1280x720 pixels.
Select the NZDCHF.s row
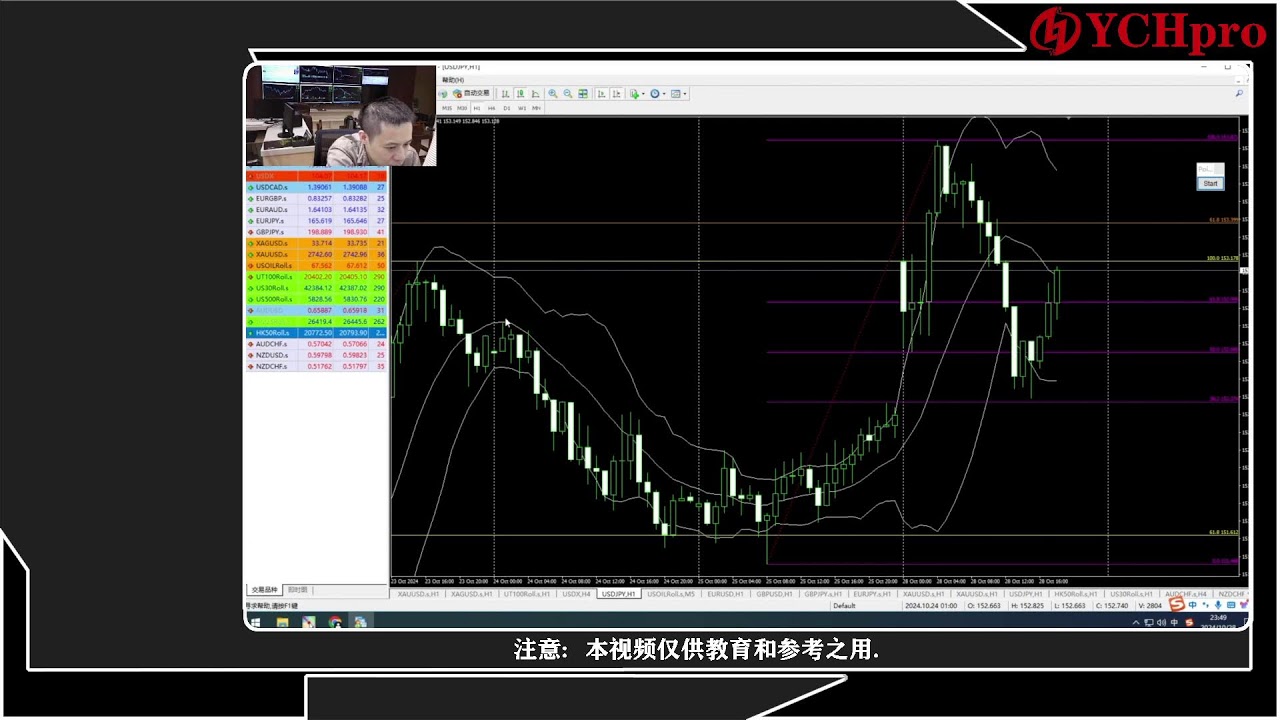click(316, 366)
